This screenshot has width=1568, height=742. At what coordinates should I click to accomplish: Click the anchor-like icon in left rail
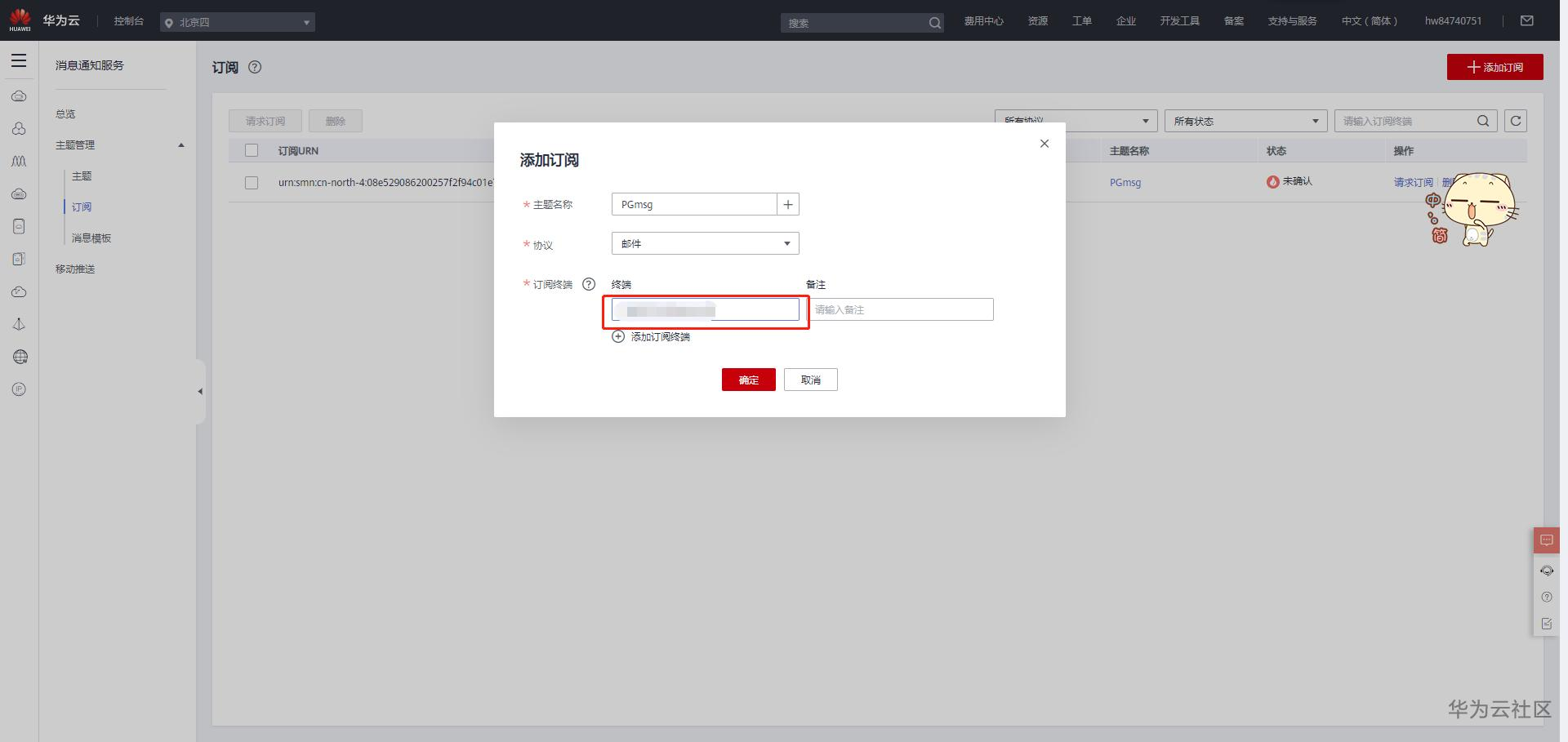click(19, 324)
